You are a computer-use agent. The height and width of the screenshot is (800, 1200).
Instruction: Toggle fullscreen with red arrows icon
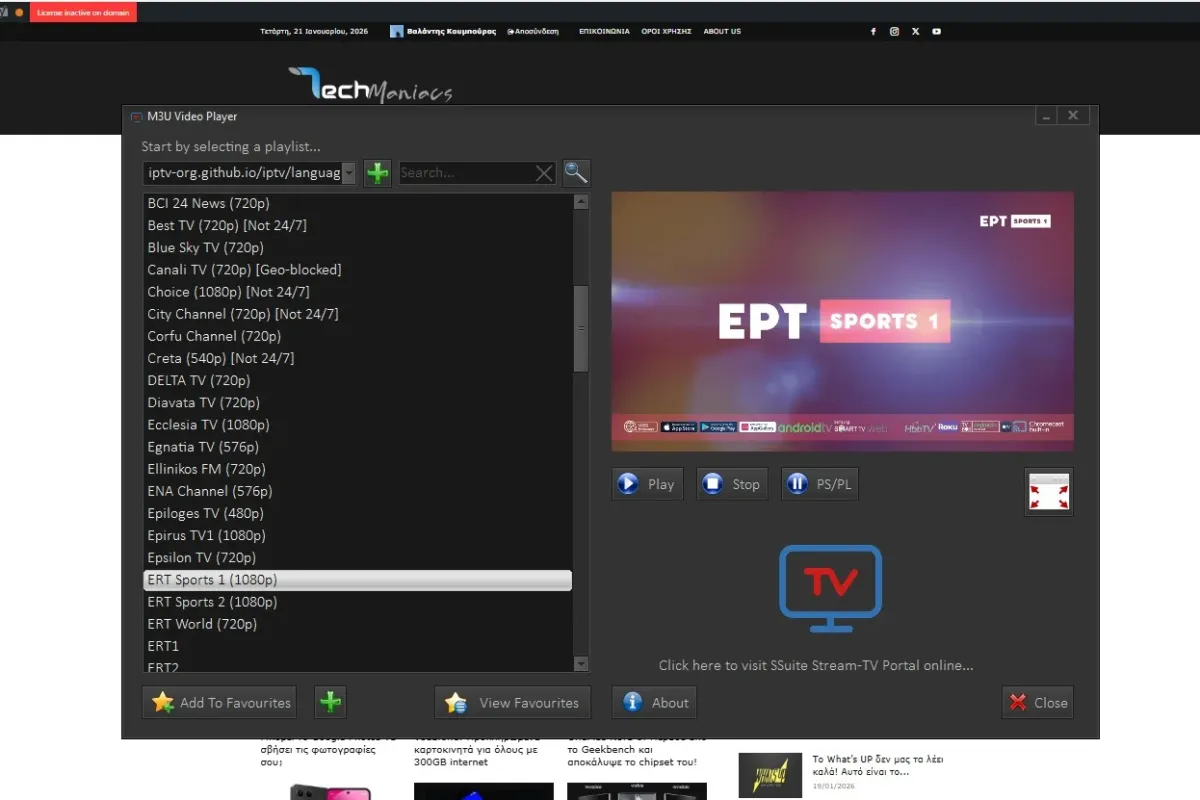point(1048,492)
